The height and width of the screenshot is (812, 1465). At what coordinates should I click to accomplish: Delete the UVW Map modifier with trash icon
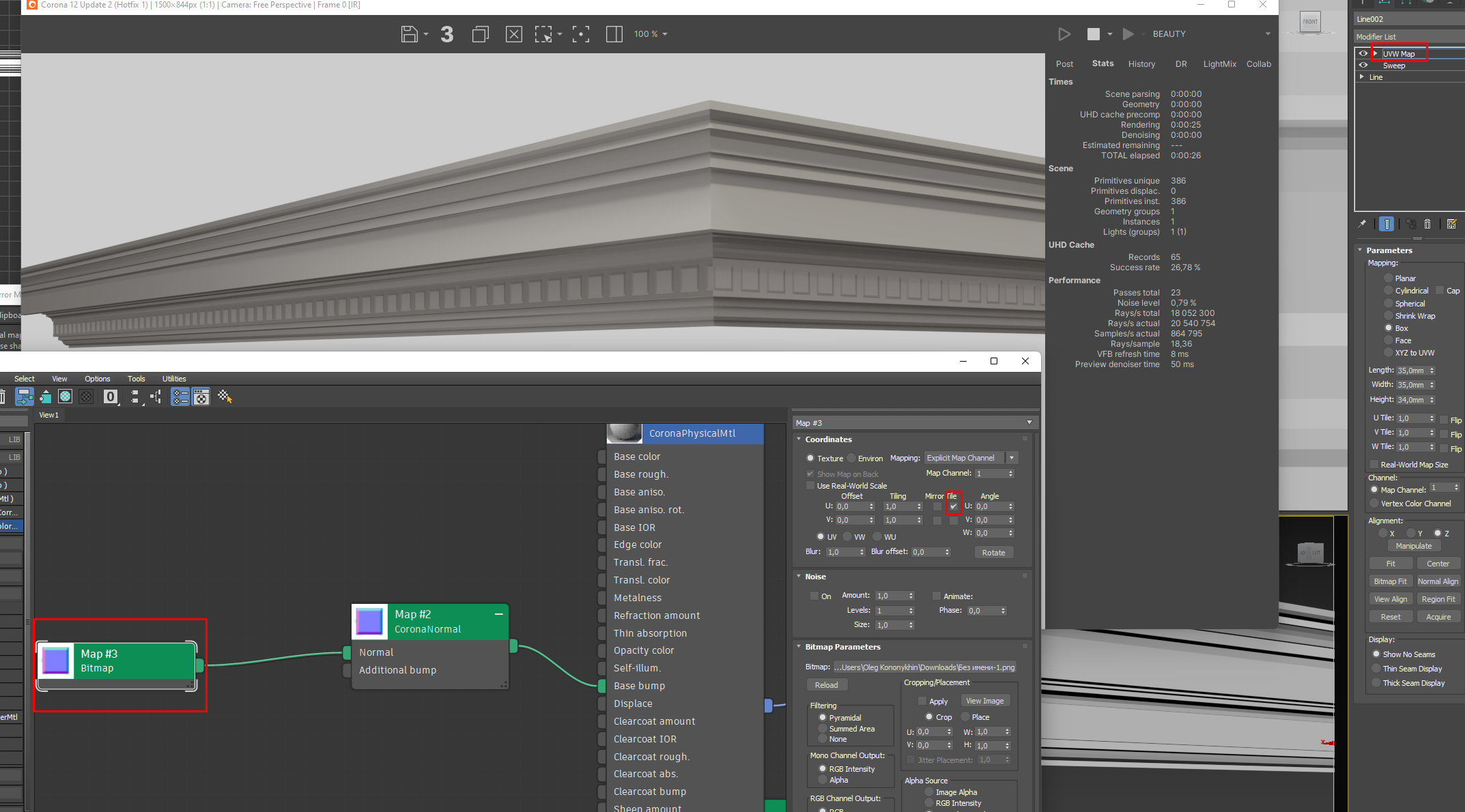1427,224
